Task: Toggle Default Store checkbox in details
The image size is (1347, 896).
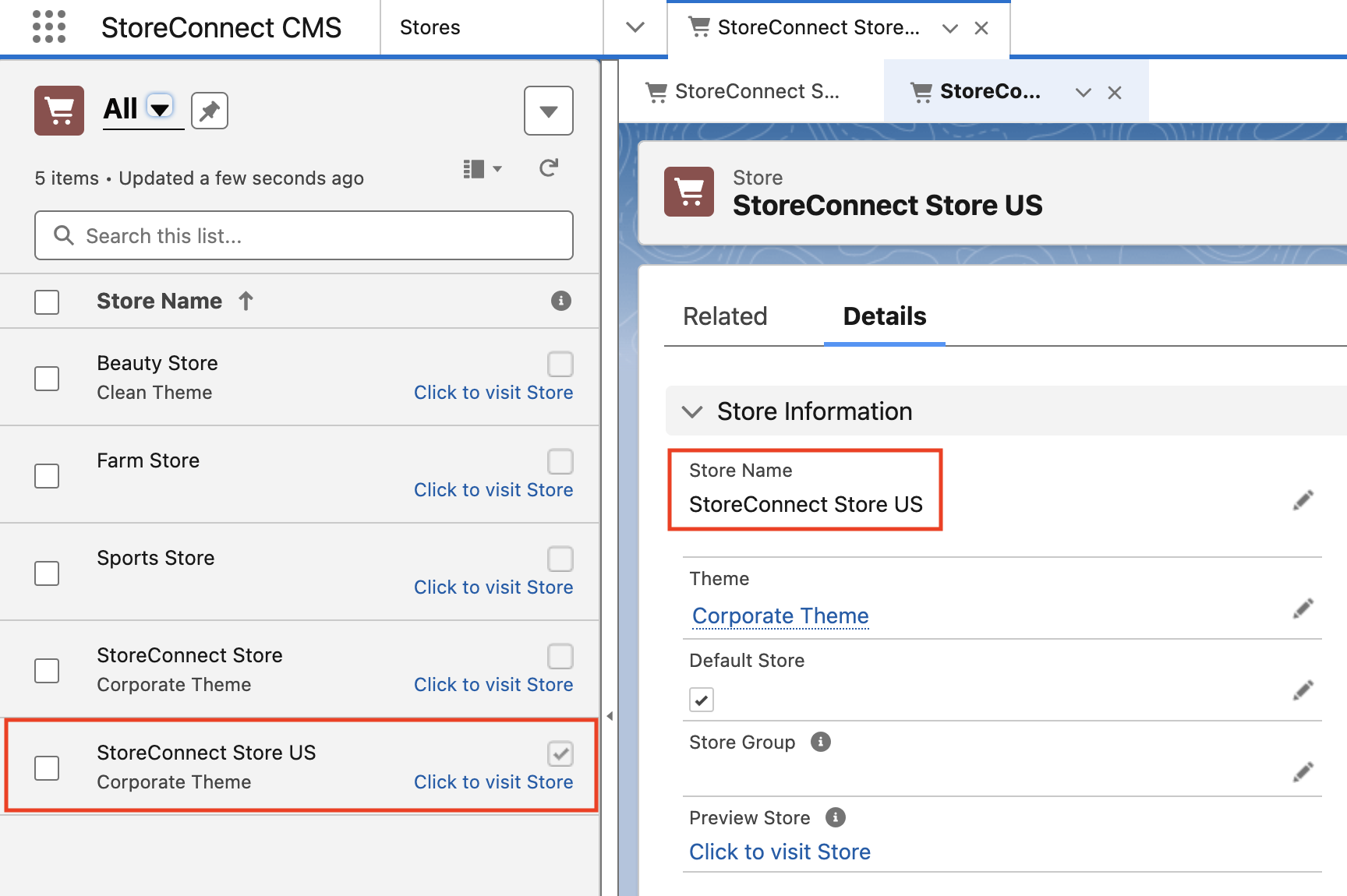Action: (702, 700)
